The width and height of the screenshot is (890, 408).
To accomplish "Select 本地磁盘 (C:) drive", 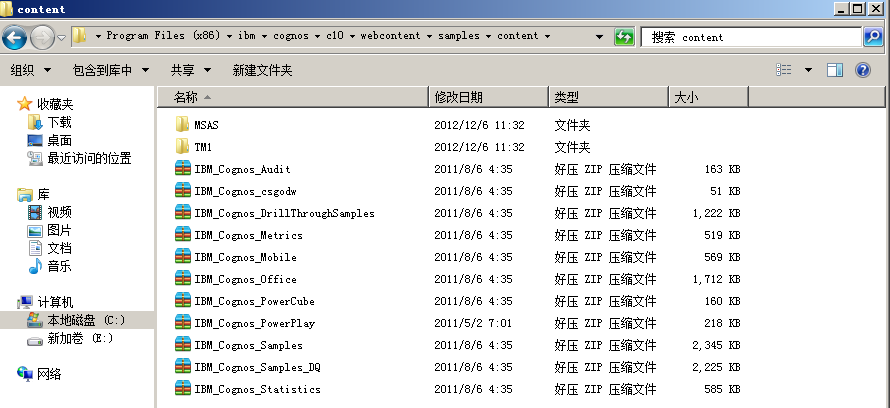I will click(x=86, y=321).
